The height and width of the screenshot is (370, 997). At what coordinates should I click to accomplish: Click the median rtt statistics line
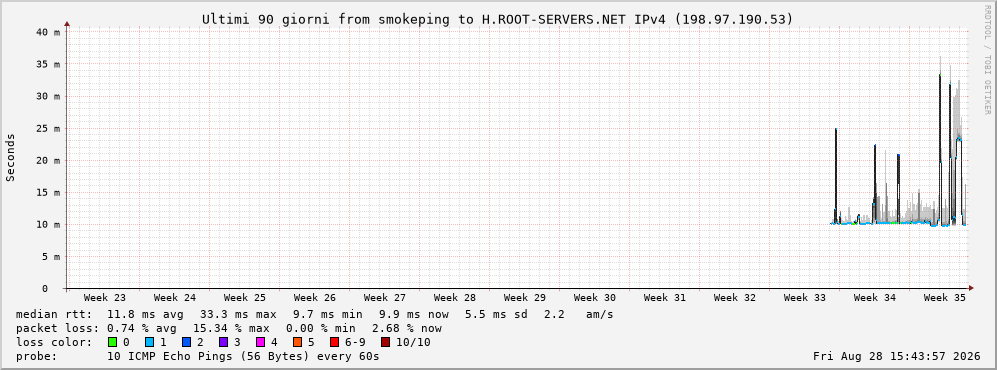[314, 315]
